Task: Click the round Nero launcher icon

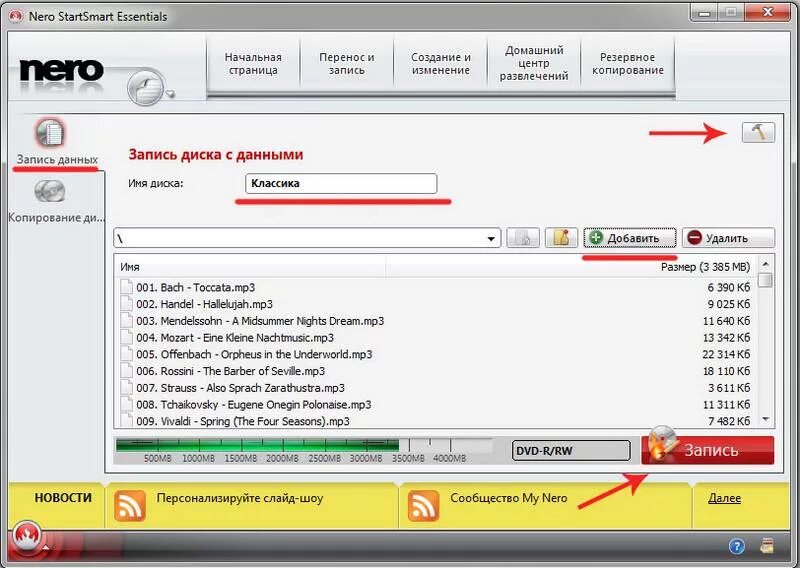Action: click(x=145, y=87)
